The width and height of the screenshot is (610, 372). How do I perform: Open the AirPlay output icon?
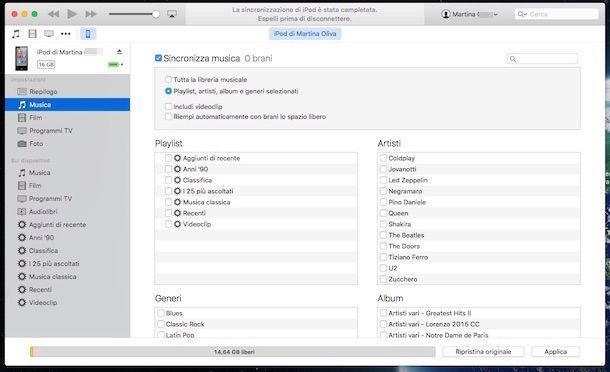point(172,14)
